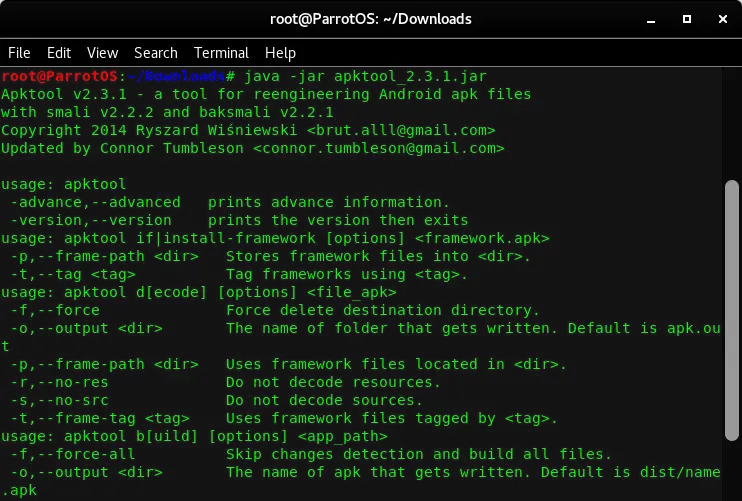Click the vertical scrollbar thumb
Image resolution: width=742 pixels, height=501 pixels.
pos(732,310)
